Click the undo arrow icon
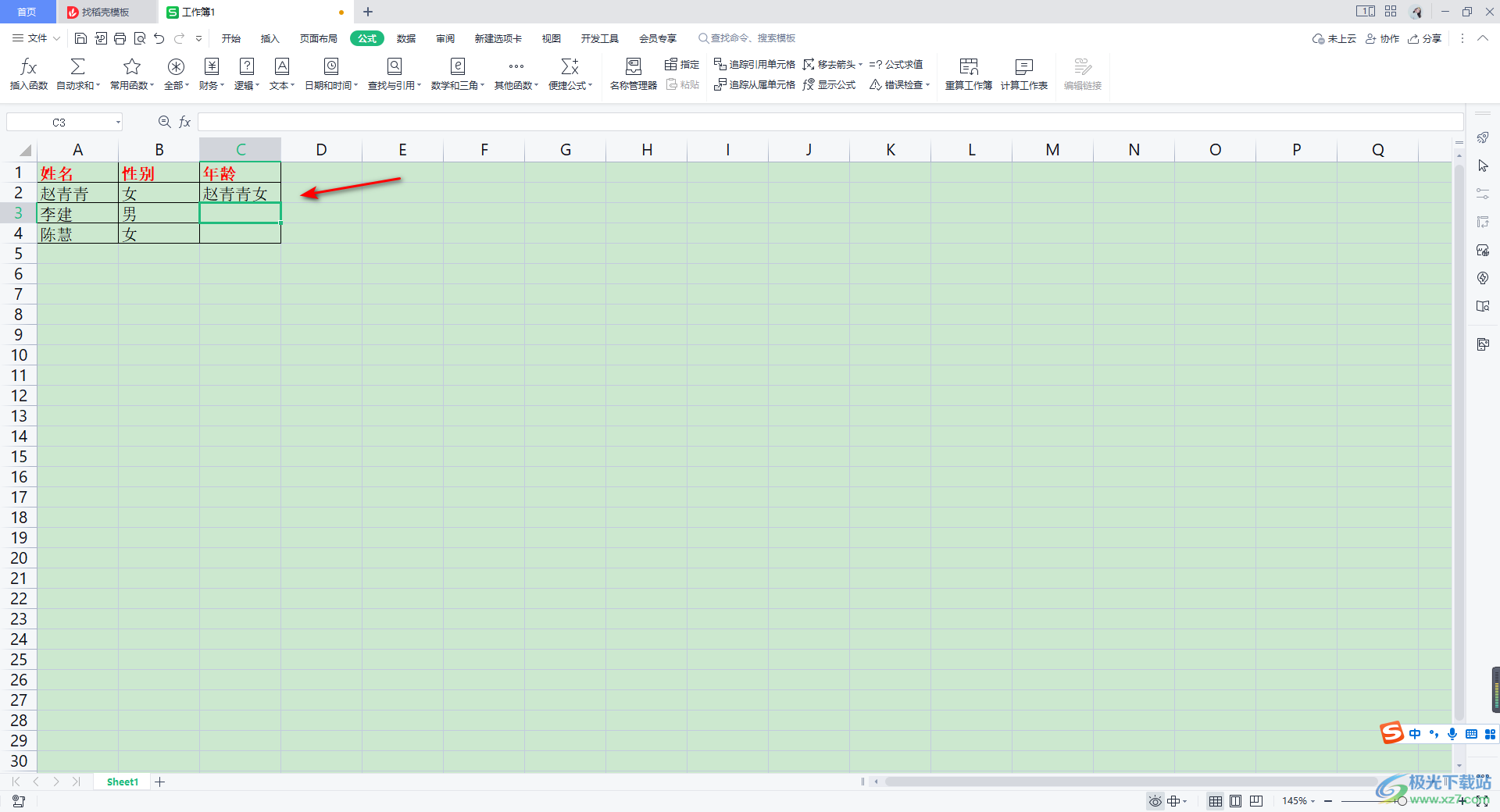Screen dimensions: 1500x812 point(159,38)
